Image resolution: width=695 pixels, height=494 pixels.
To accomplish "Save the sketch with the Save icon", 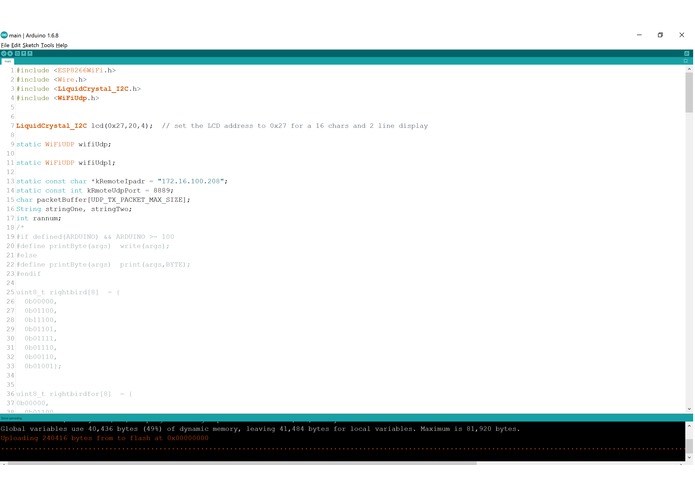I will 30,53.
